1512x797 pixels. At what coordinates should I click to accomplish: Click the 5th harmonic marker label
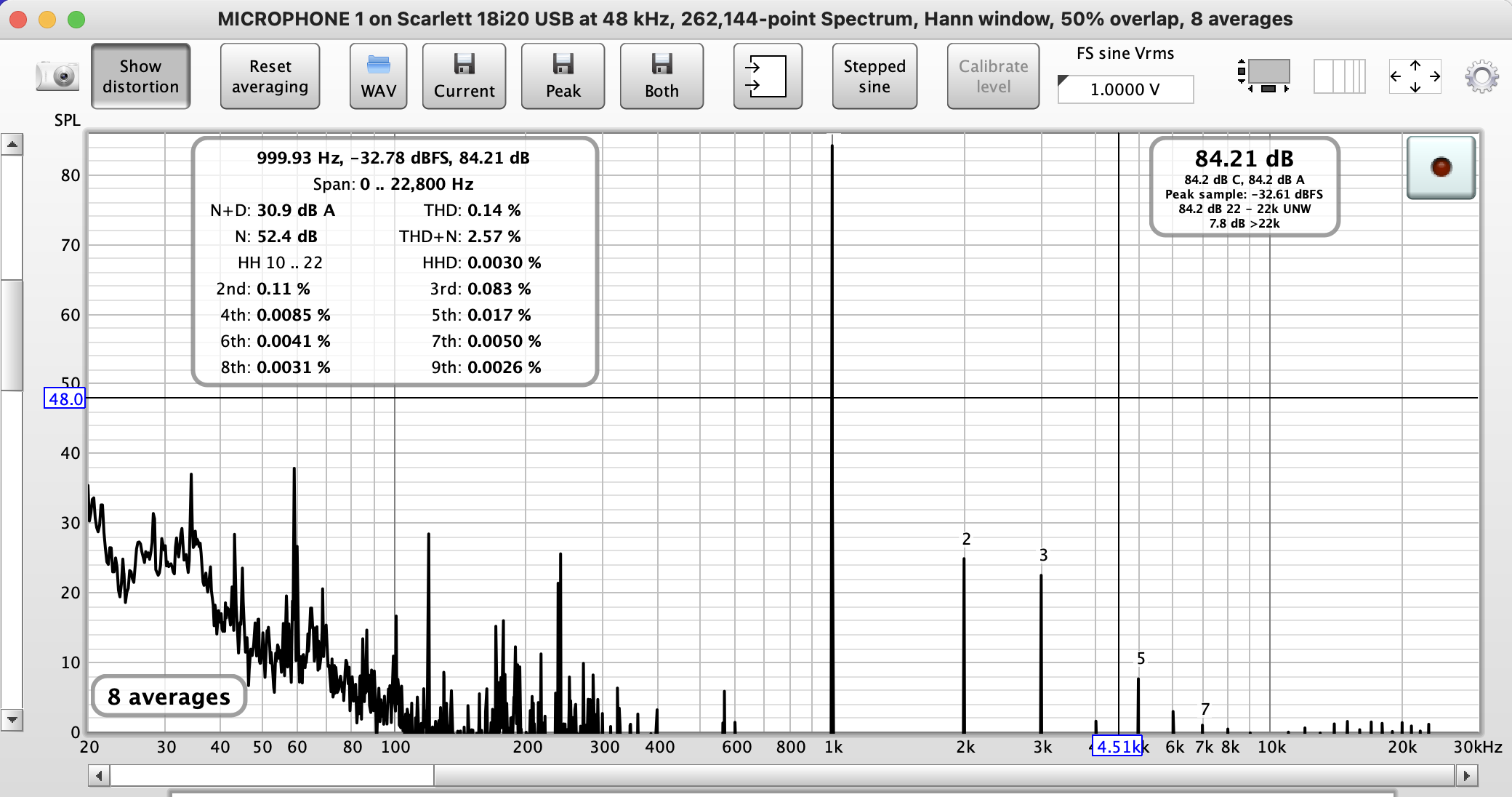click(x=1141, y=659)
